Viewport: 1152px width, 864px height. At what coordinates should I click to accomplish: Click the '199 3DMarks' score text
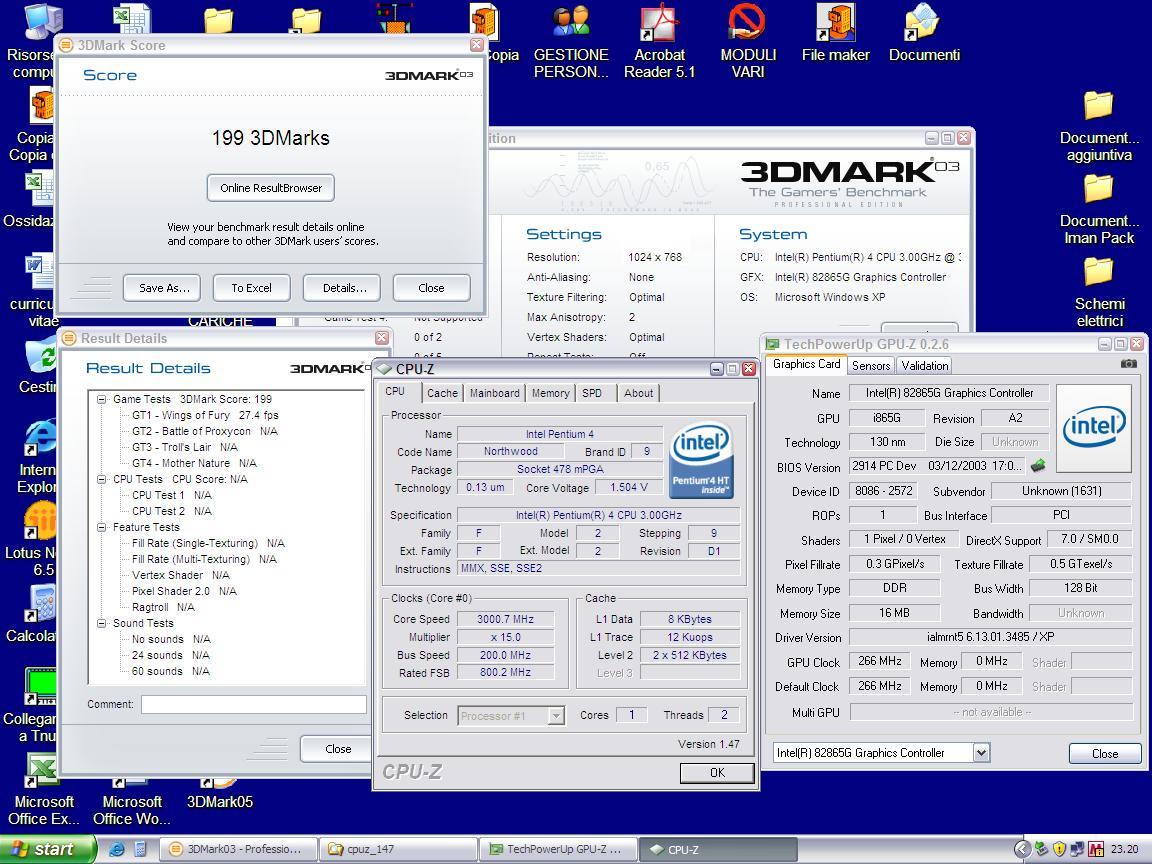(x=270, y=138)
